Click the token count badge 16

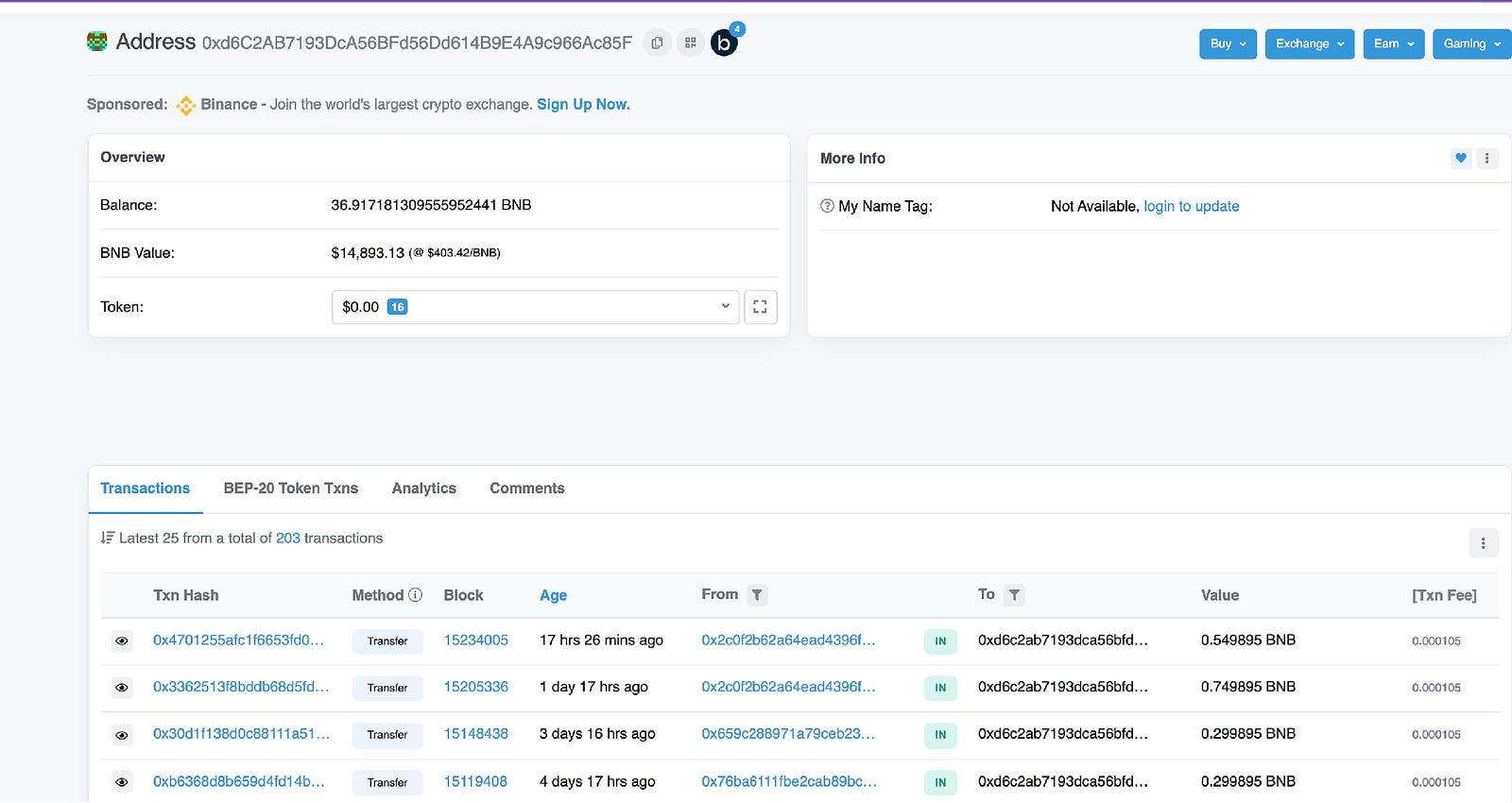pyautogui.click(x=398, y=307)
